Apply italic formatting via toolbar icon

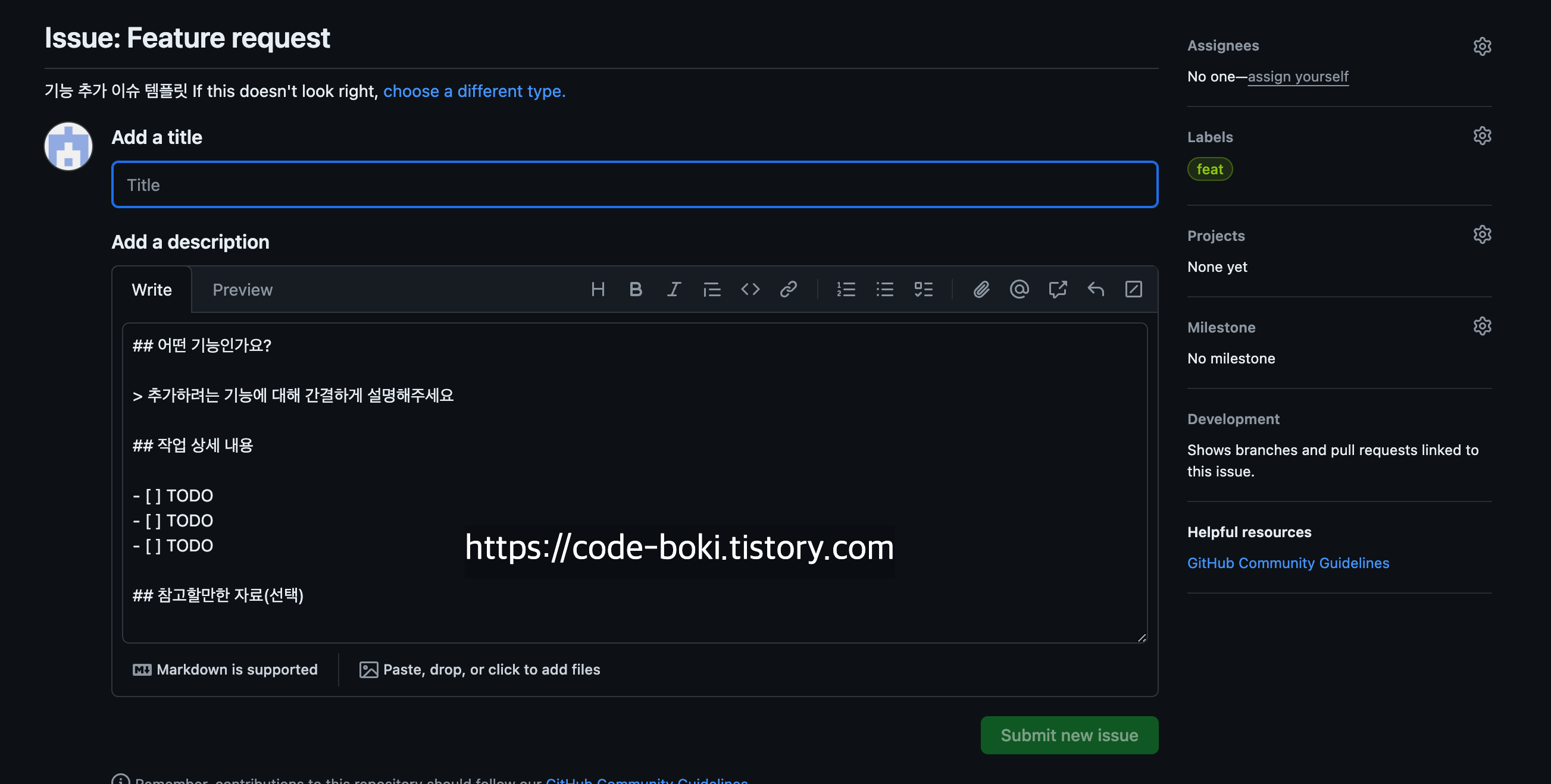tap(674, 290)
